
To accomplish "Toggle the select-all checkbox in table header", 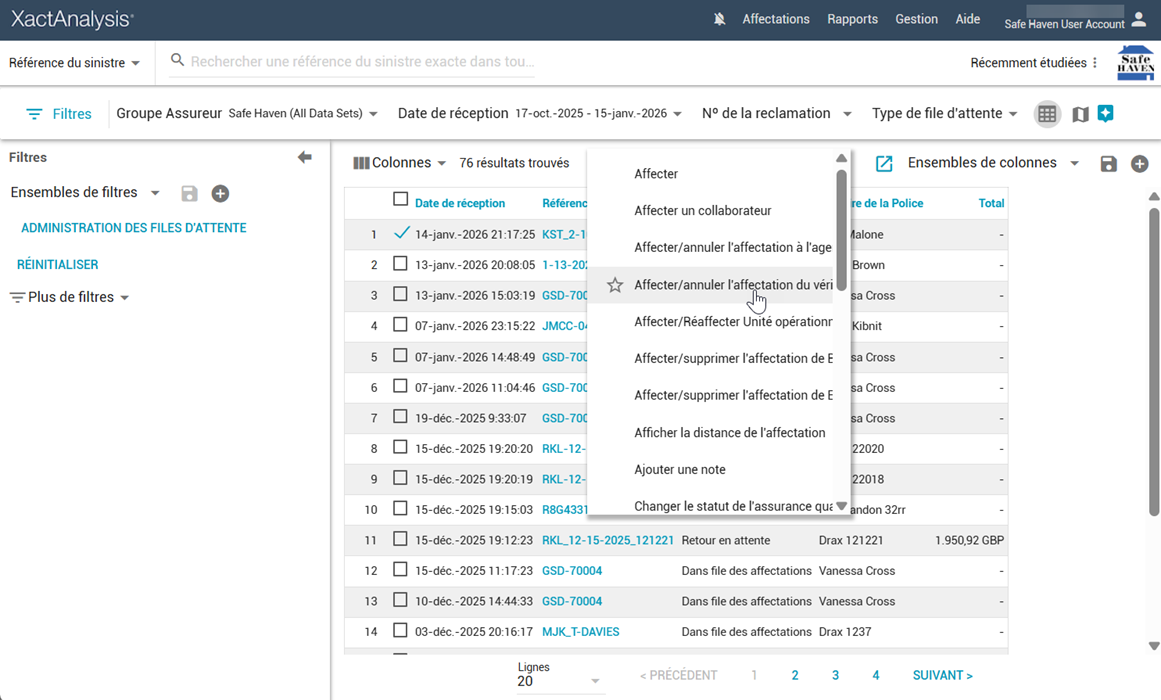I will 401,200.
